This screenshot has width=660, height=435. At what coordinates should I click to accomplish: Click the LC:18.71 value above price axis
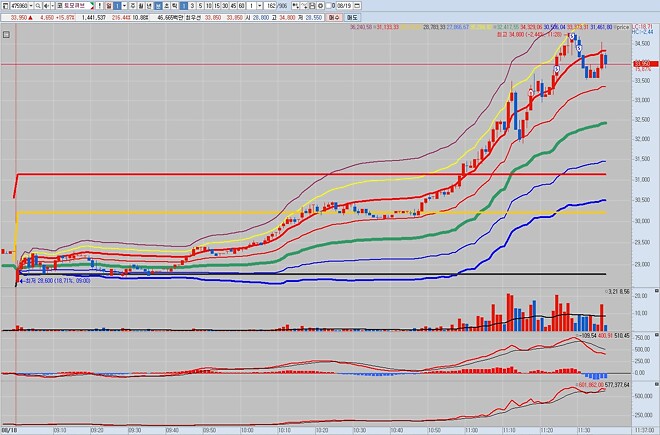(642, 26)
